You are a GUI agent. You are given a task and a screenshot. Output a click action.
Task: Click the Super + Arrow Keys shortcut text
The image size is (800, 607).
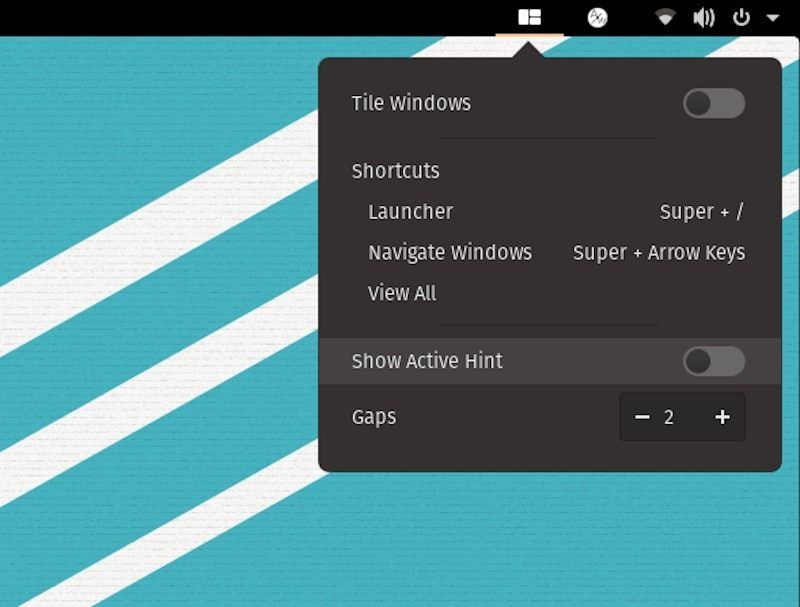click(658, 253)
